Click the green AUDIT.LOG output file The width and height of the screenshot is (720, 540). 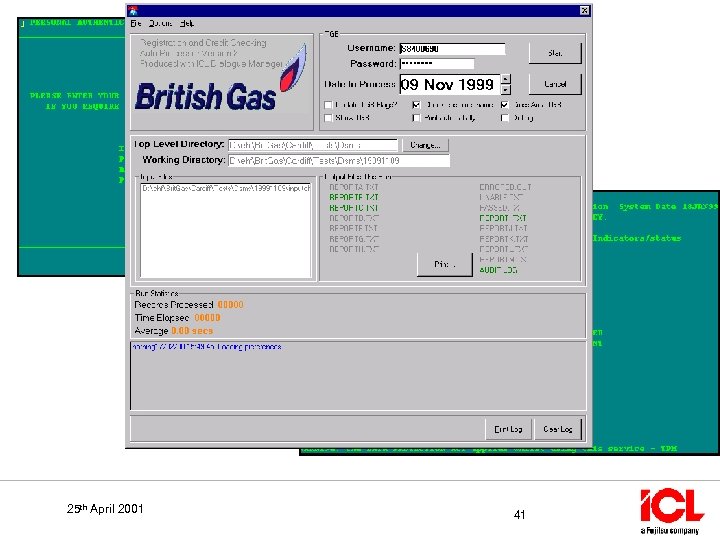tap(498, 270)
